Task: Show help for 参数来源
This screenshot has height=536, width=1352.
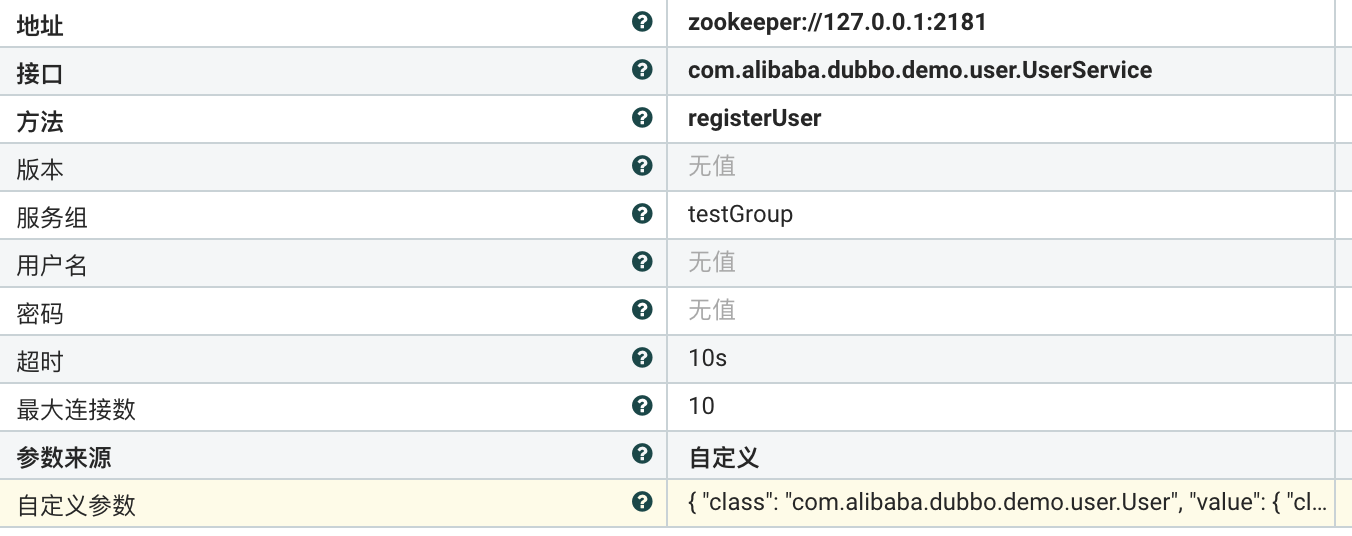Action: point(642,454)
